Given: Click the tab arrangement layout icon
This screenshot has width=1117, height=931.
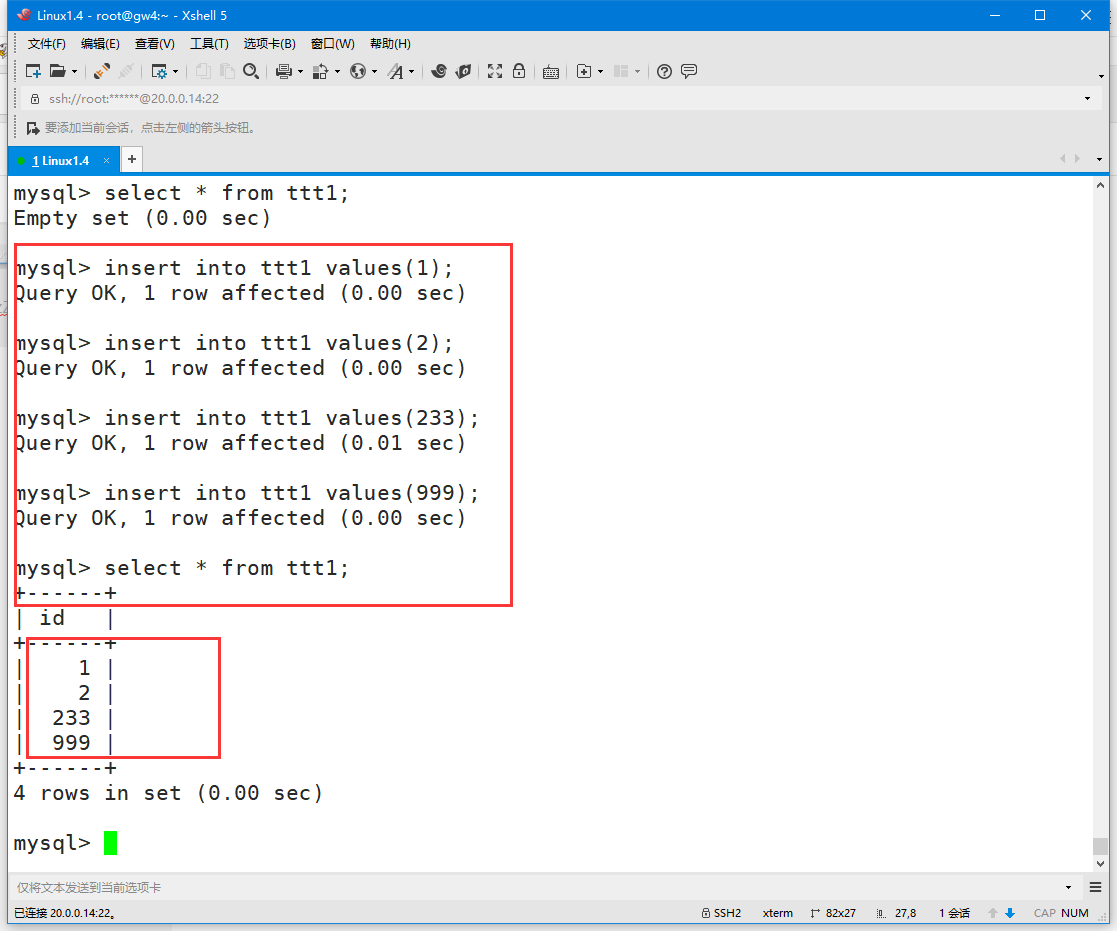Looking at the screenshot, I should click(x=621, y=71).
